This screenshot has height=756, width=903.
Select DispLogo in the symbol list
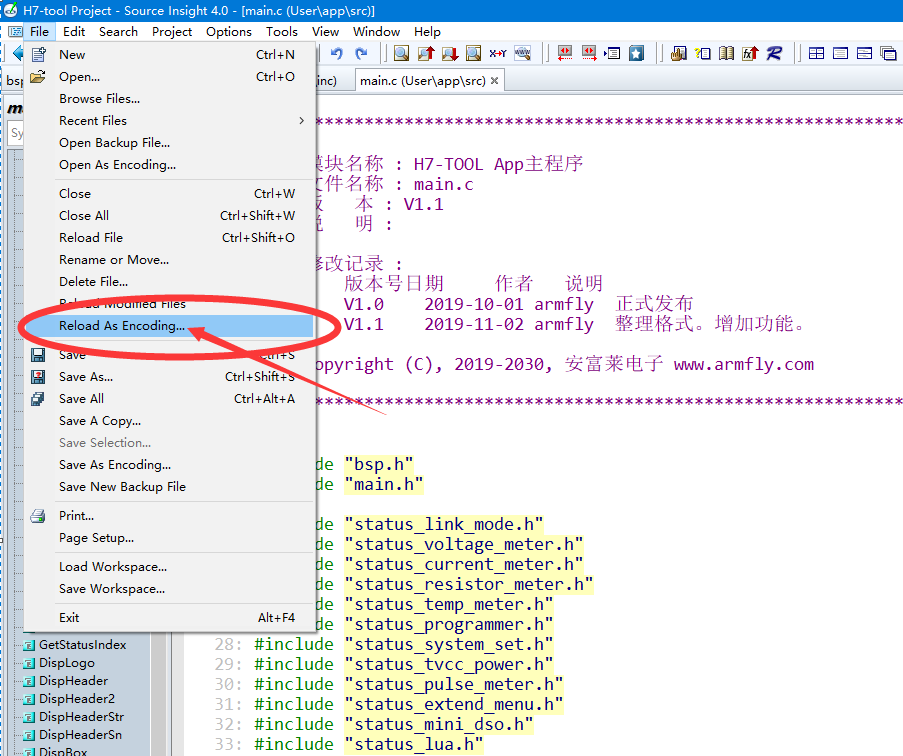coord(67,663)
